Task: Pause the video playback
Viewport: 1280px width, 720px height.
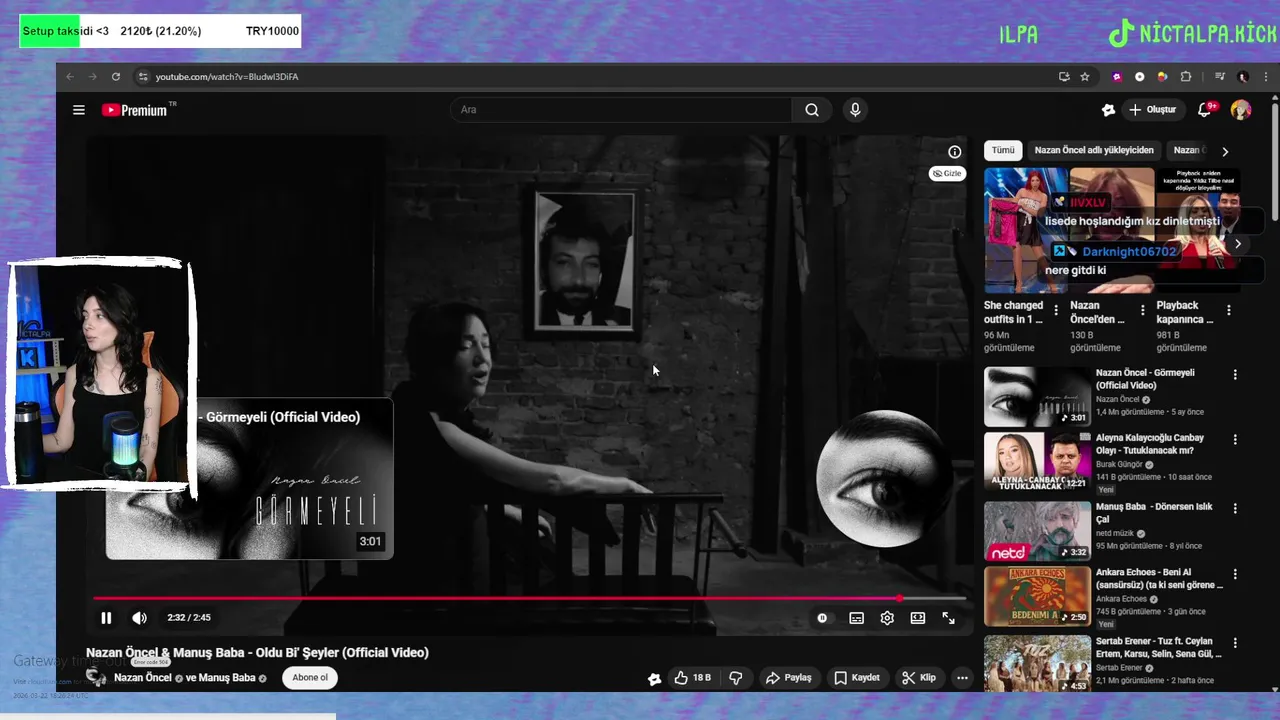Action: [106, 618]
